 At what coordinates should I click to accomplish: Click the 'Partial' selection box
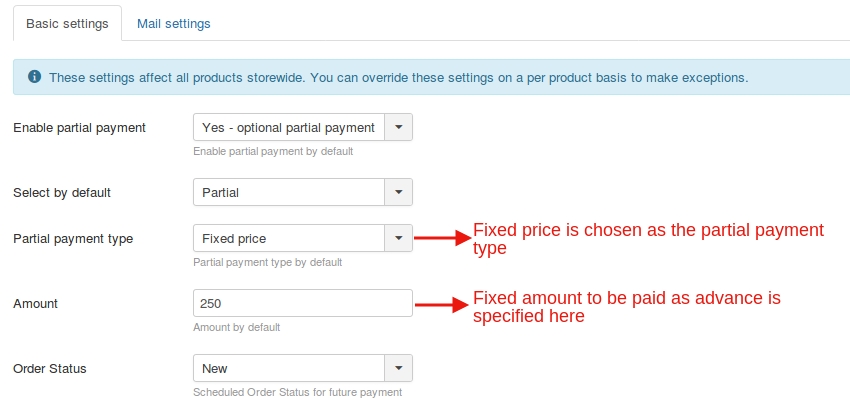click(288, 192)
